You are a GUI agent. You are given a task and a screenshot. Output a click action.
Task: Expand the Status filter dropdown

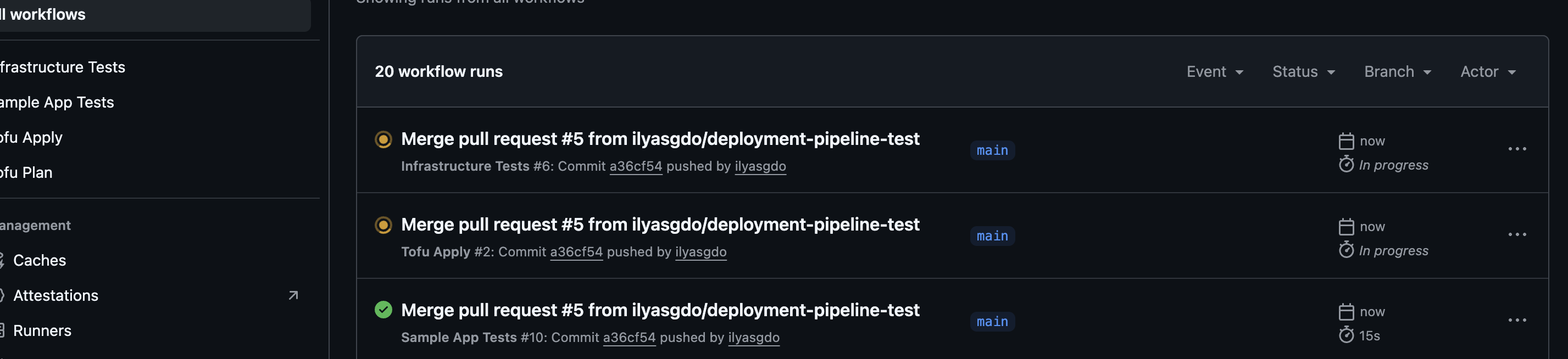[1303, 72]
